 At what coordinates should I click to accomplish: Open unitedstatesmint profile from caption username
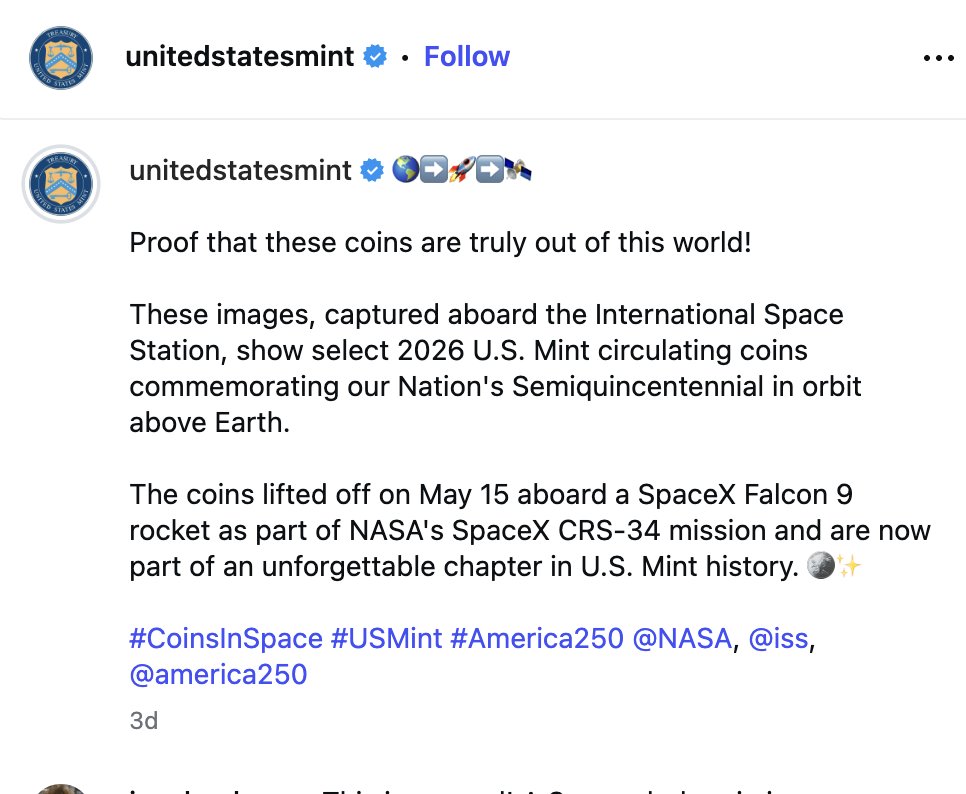(240, 170)
